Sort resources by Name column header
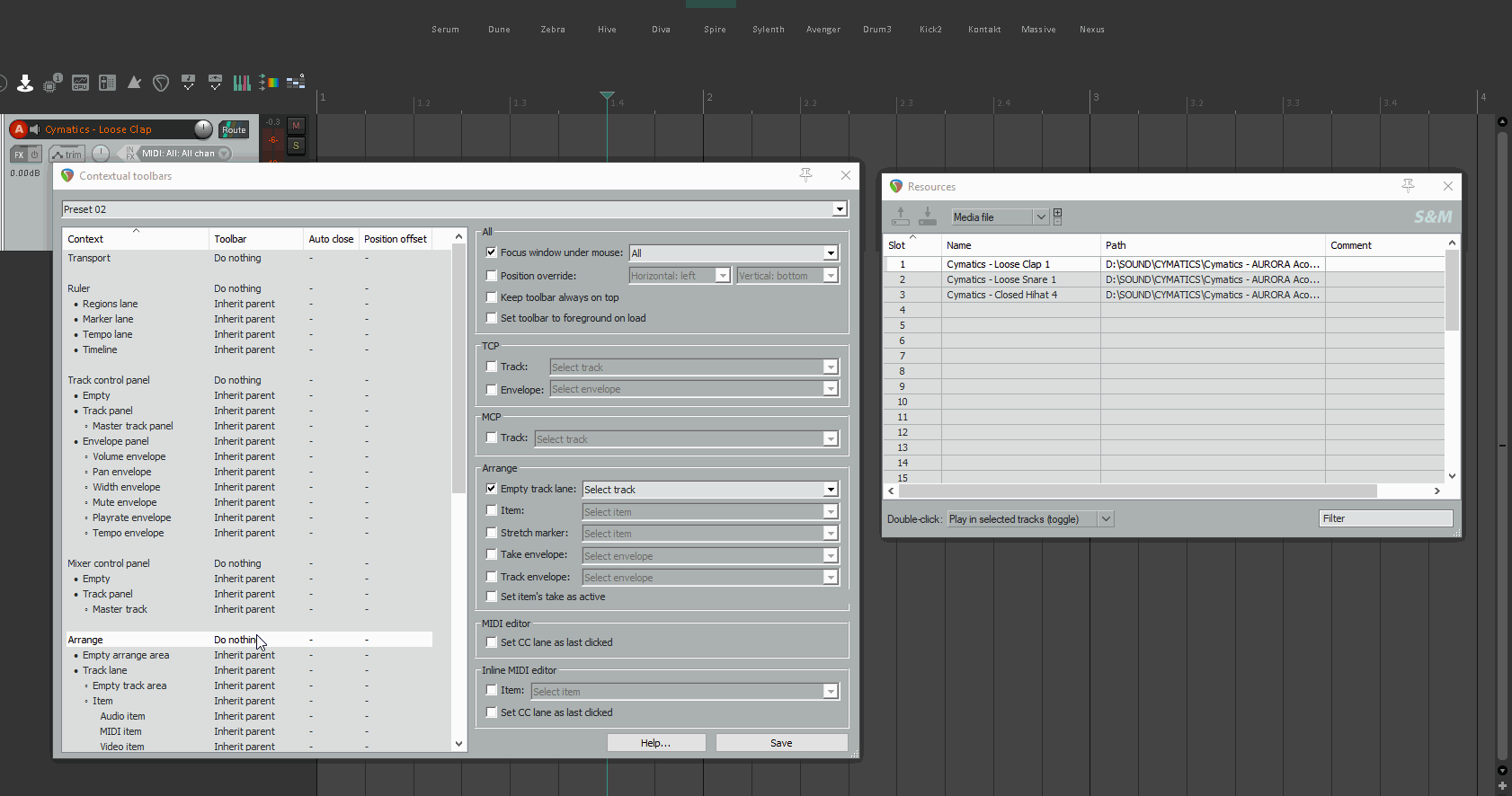The height and width of the screenshot is (796, 1512). (1019, 245)
